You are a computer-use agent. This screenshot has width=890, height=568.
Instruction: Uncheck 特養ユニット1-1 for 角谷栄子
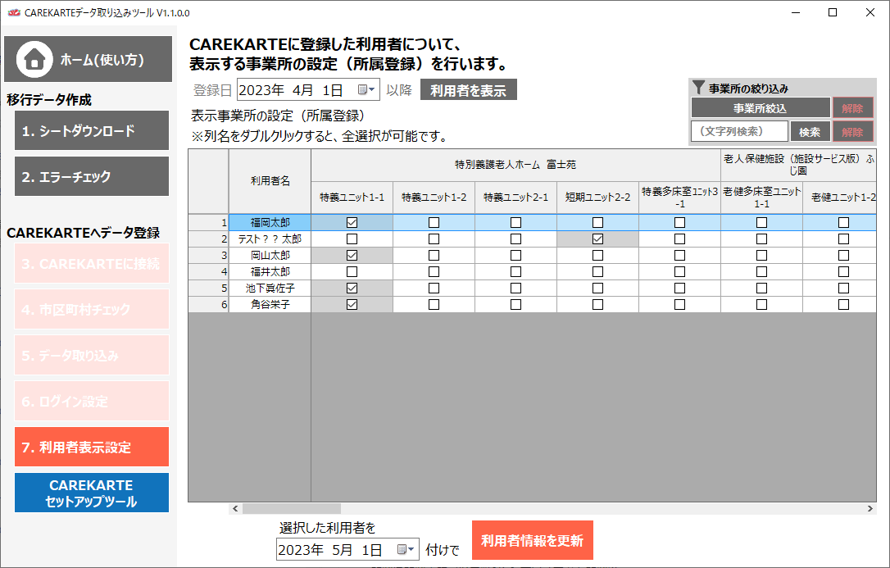(352, 305)
